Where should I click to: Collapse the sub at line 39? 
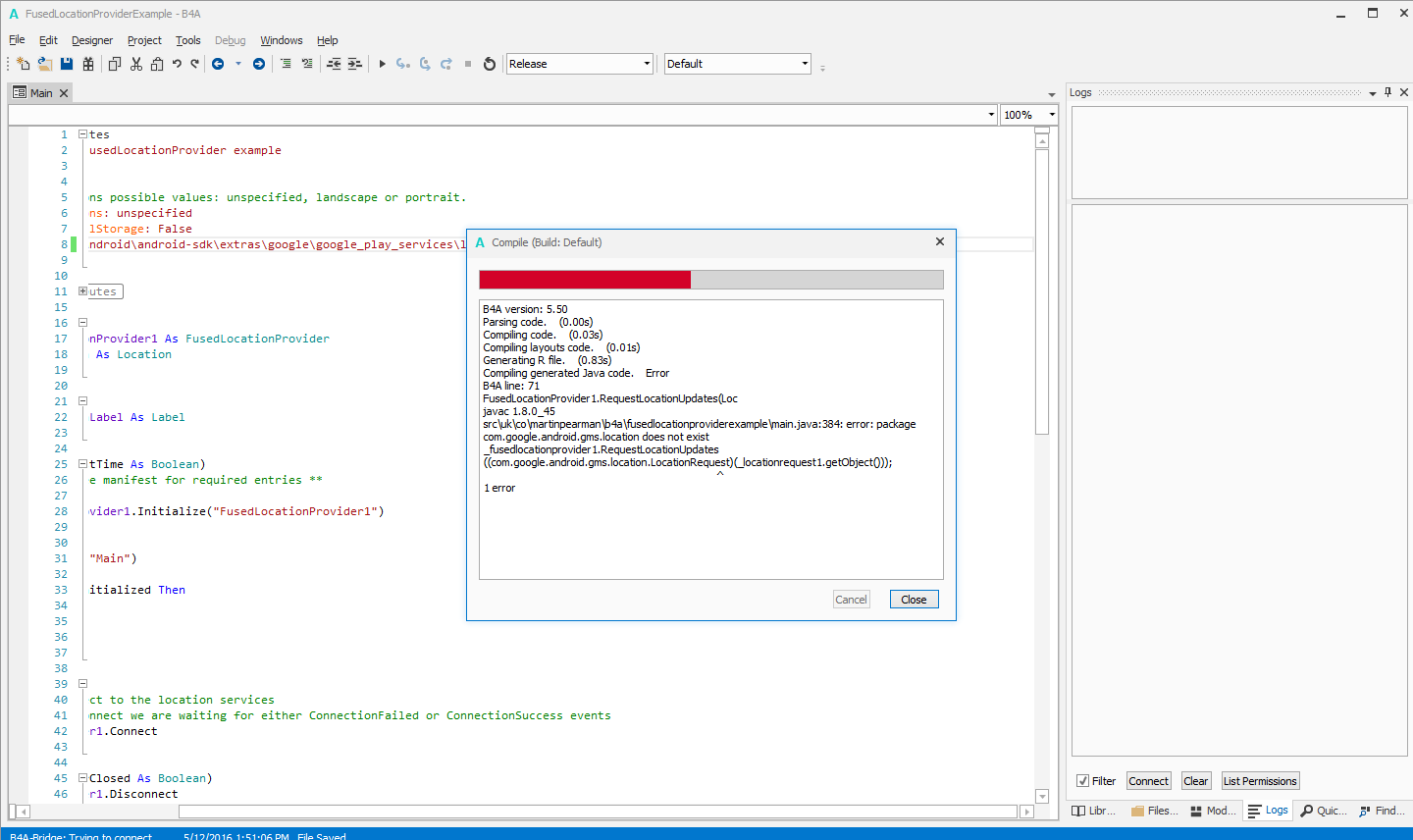(83, 684)
